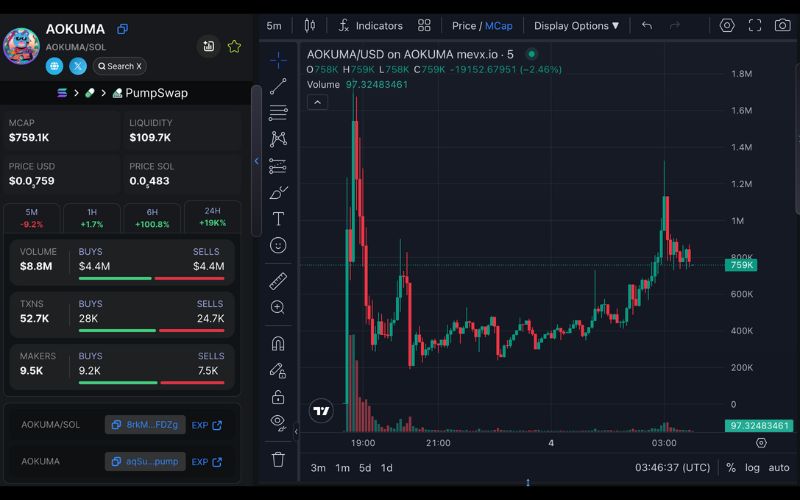
Task: Toggle magnet mode for drawings
Action: point(278,343)
